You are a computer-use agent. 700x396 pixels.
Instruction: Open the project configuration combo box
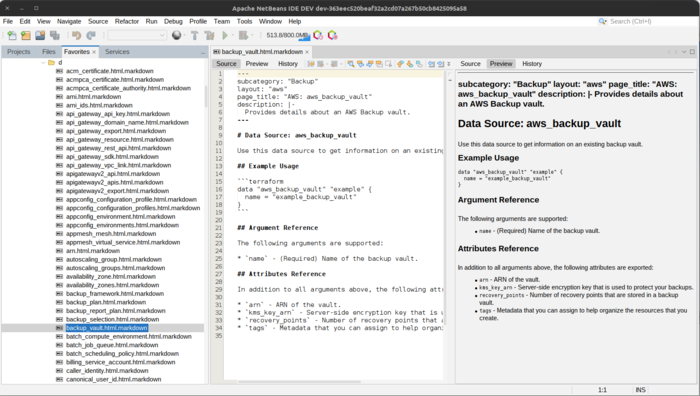click(137, 35)
